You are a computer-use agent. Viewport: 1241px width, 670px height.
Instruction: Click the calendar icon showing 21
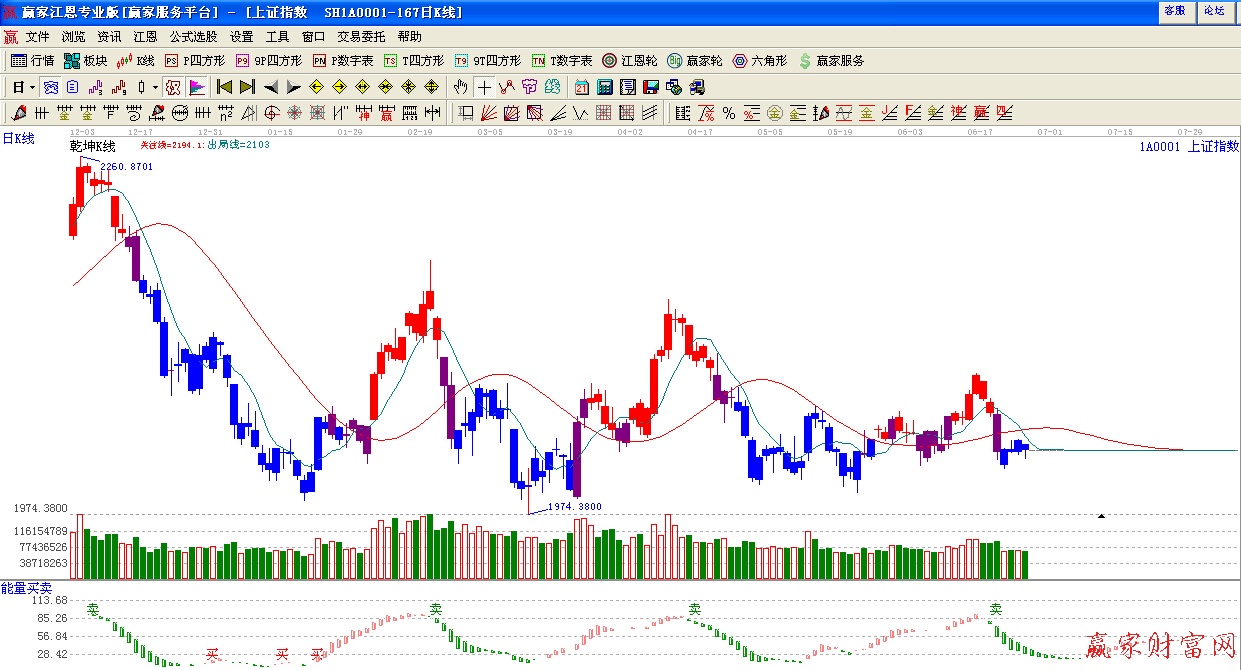click(x=582, y=87)
